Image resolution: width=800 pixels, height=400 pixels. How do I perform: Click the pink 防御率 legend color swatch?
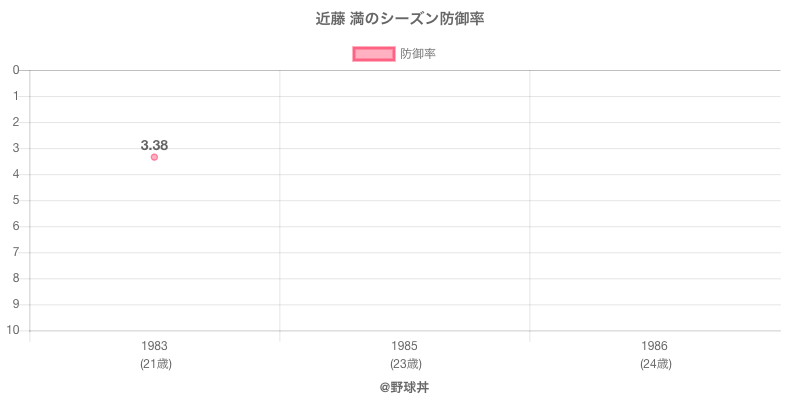(374, 54)
